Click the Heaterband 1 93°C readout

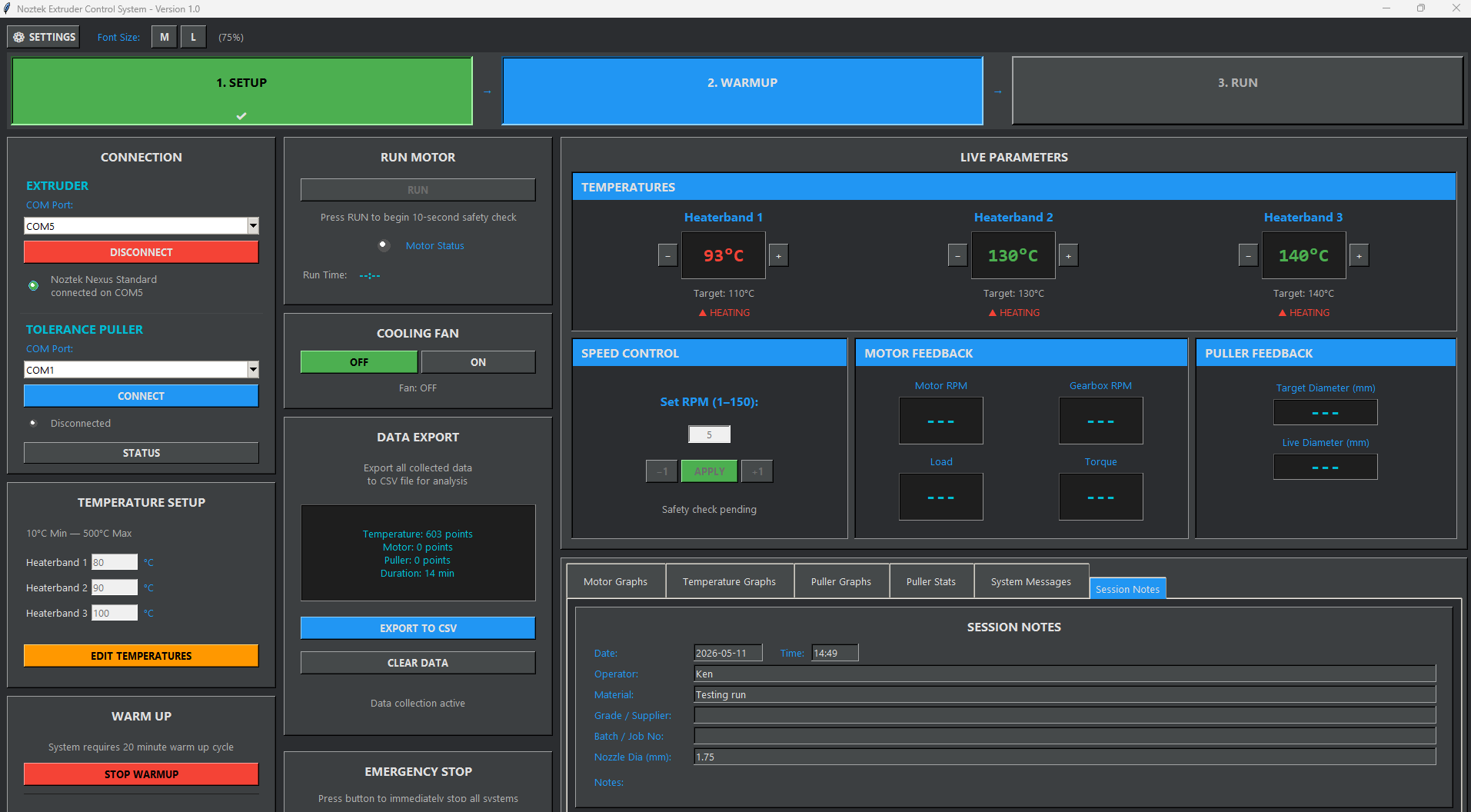pos(724,255)
